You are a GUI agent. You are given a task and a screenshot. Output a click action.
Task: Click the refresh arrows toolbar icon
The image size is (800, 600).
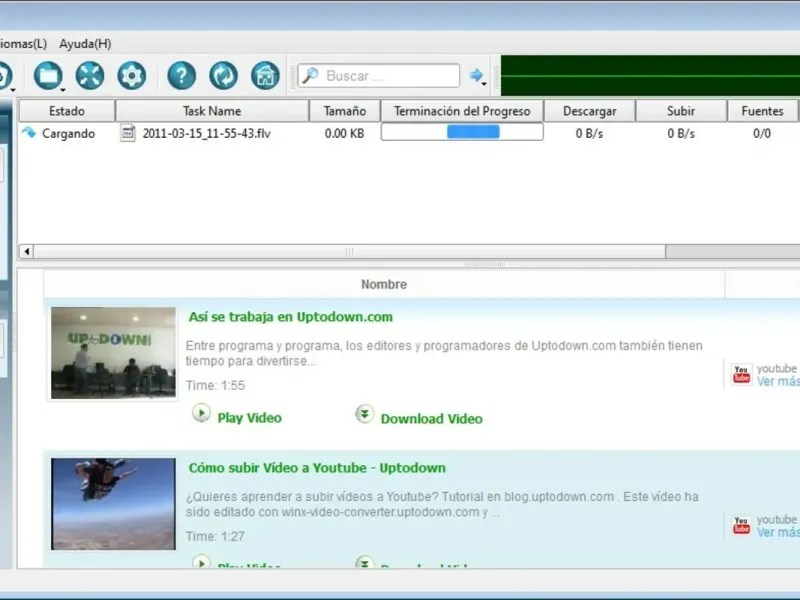[x=223, y=76]
